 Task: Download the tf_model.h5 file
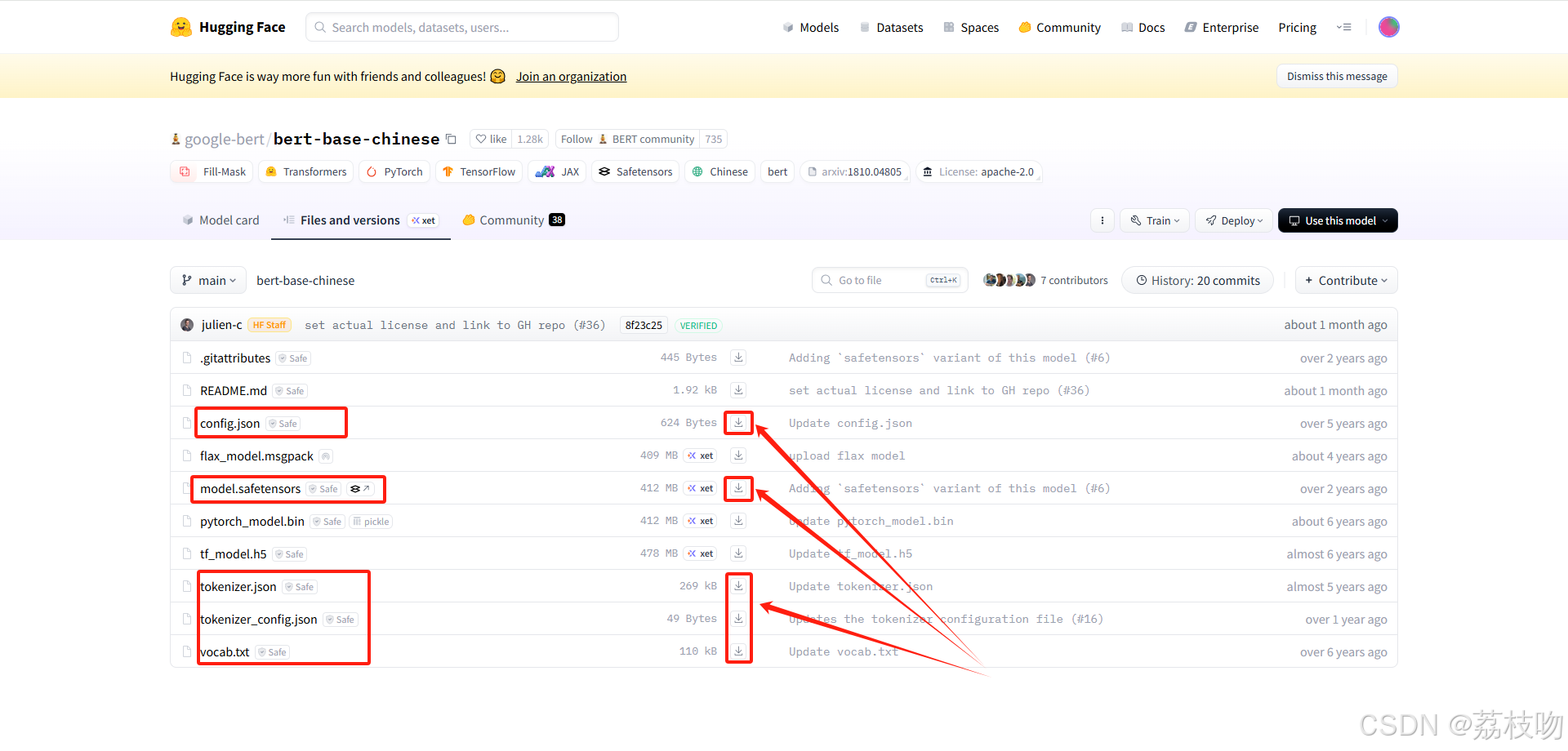738,553
